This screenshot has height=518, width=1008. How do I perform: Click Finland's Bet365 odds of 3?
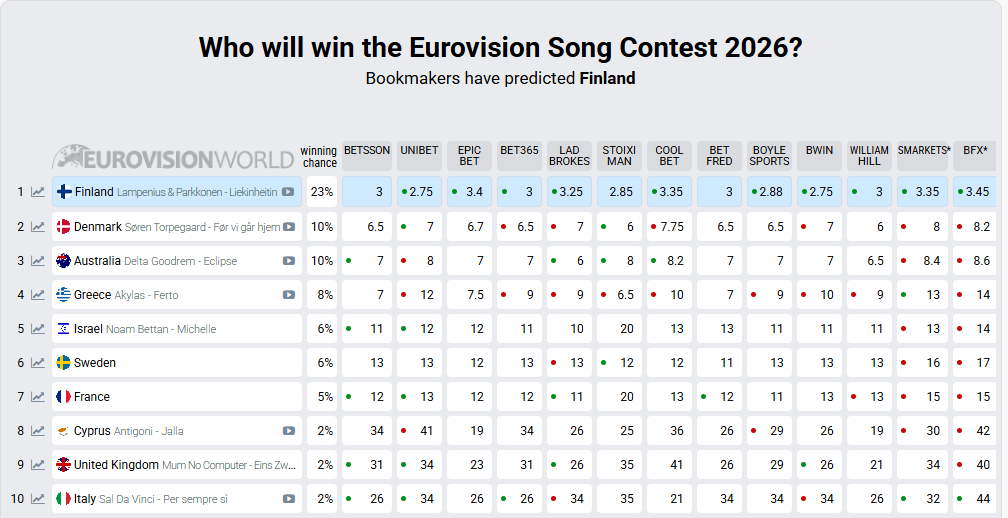click(x=519, y=192)
